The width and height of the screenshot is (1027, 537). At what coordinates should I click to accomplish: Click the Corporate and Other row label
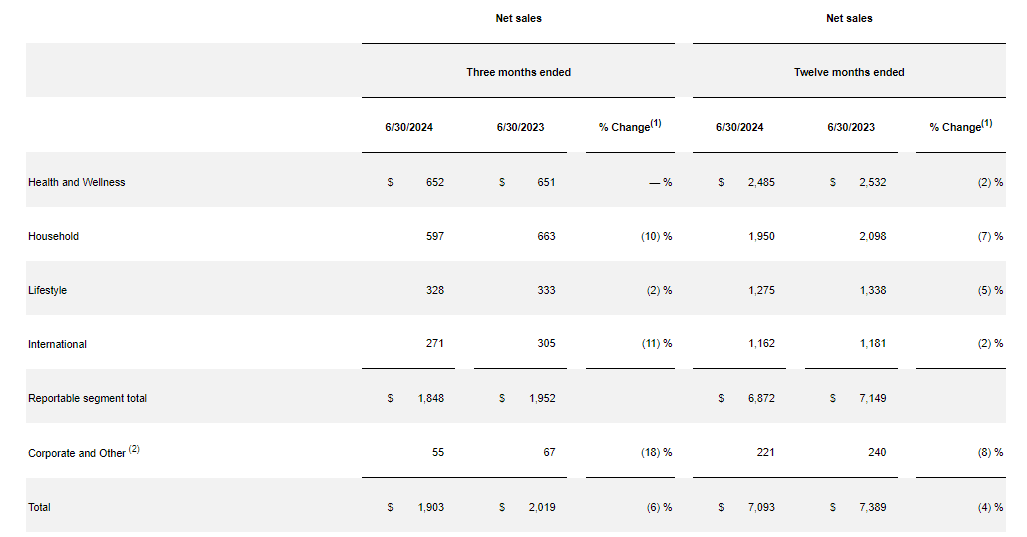pyautogui.click(x=78, y=453)
